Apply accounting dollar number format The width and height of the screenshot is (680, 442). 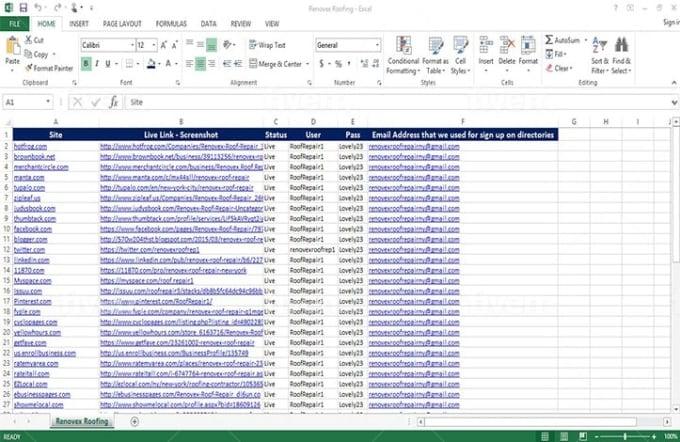tap(321, 64)
